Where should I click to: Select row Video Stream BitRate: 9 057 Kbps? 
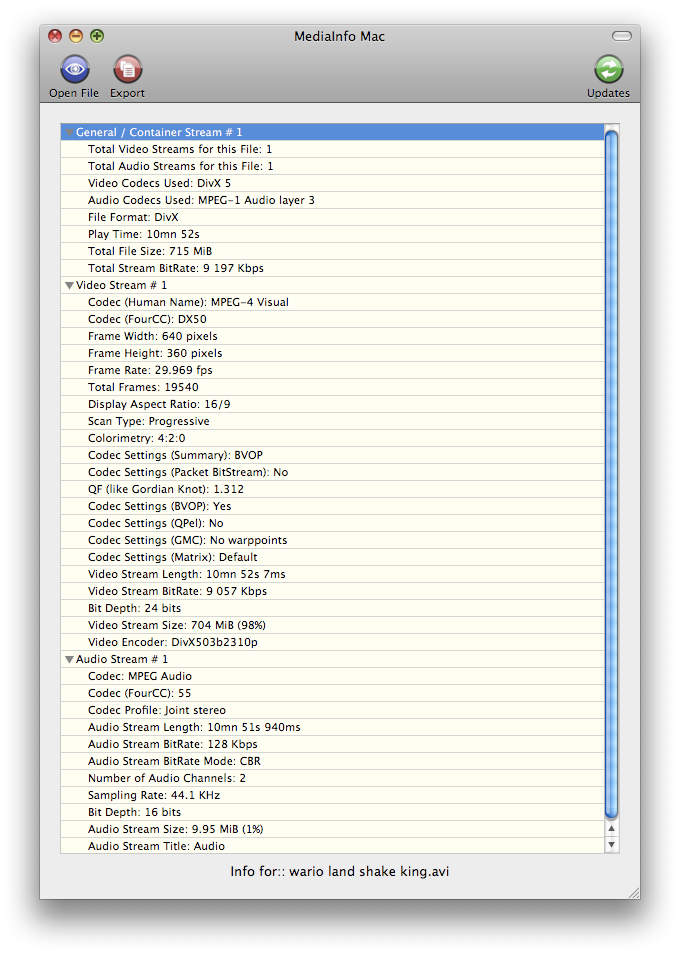[x=332, y=592]
